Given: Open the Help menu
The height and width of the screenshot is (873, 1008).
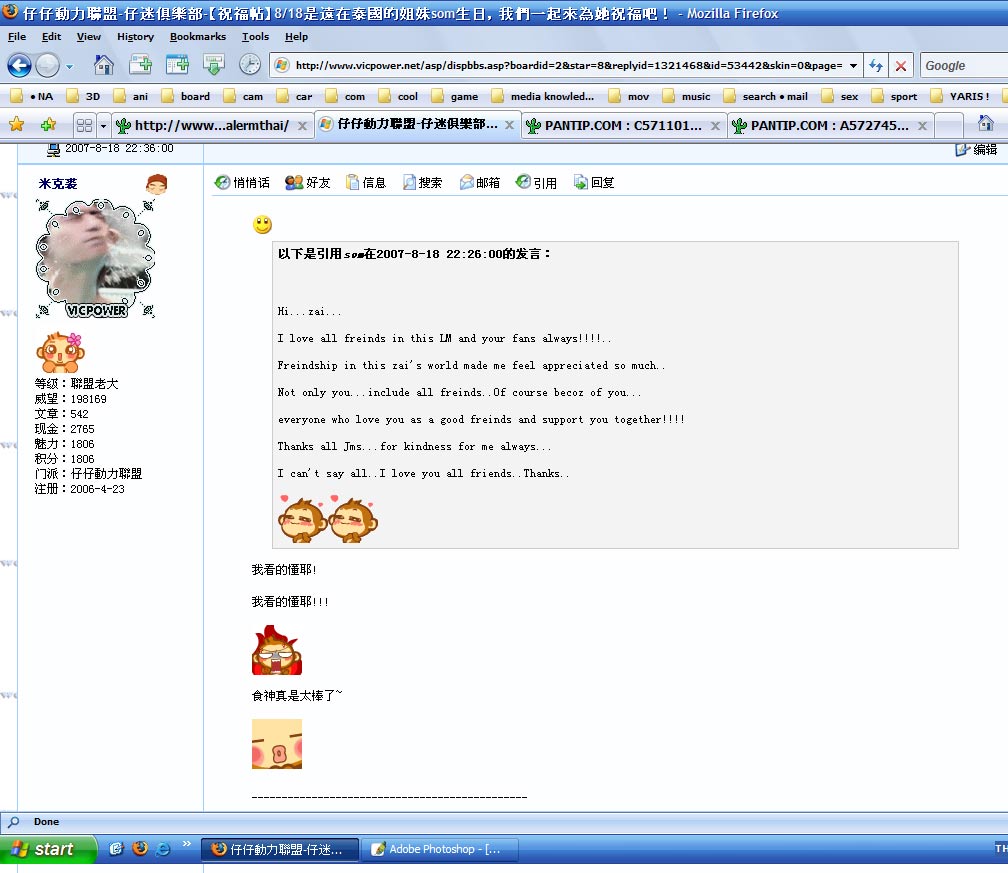Looking at the screenshot, I should point(296,37).
